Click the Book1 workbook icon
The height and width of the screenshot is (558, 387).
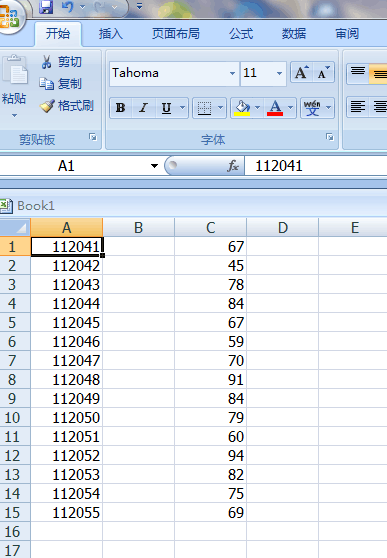coord(6,206)
